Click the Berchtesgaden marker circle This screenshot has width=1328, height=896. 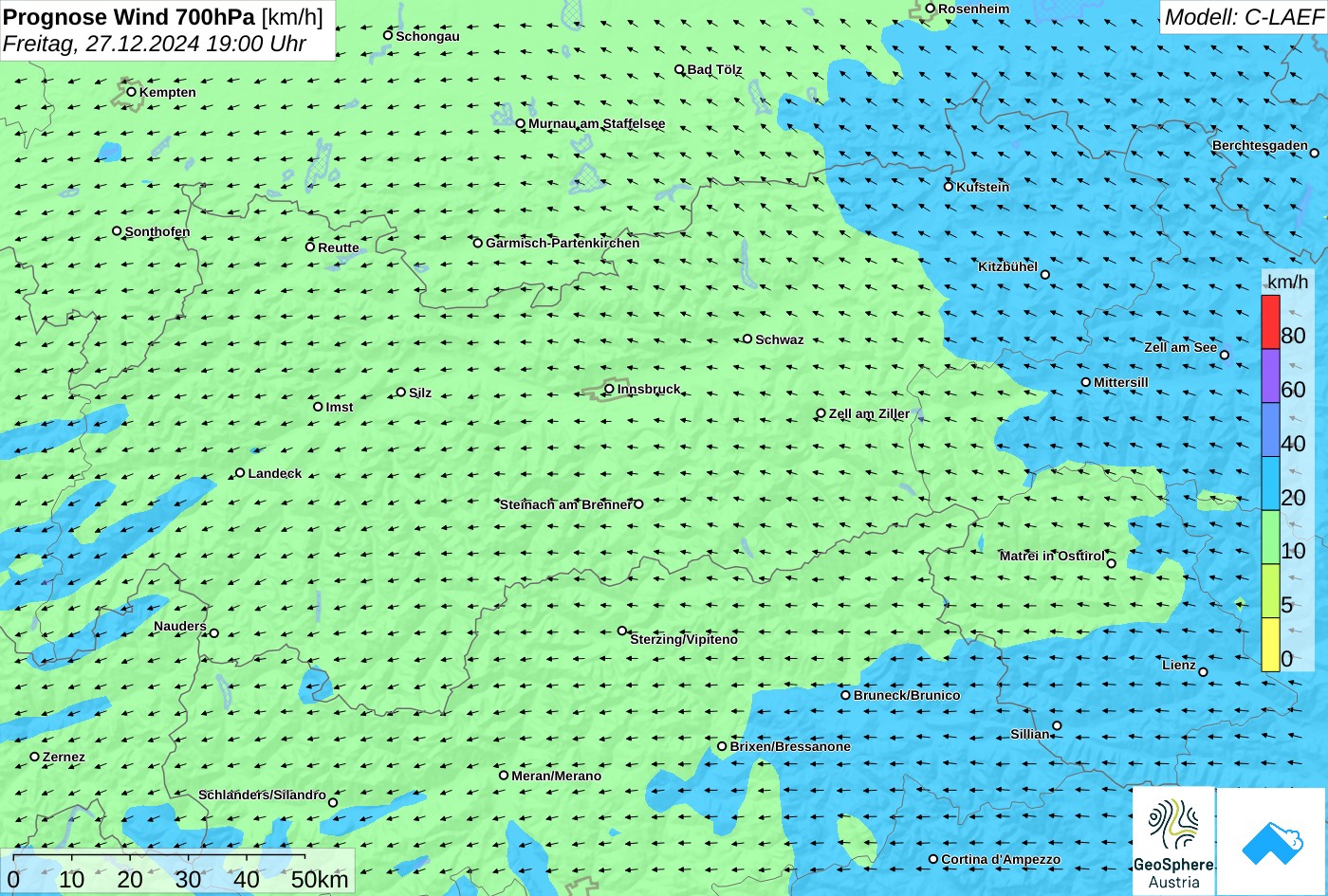pos(1315,152)
